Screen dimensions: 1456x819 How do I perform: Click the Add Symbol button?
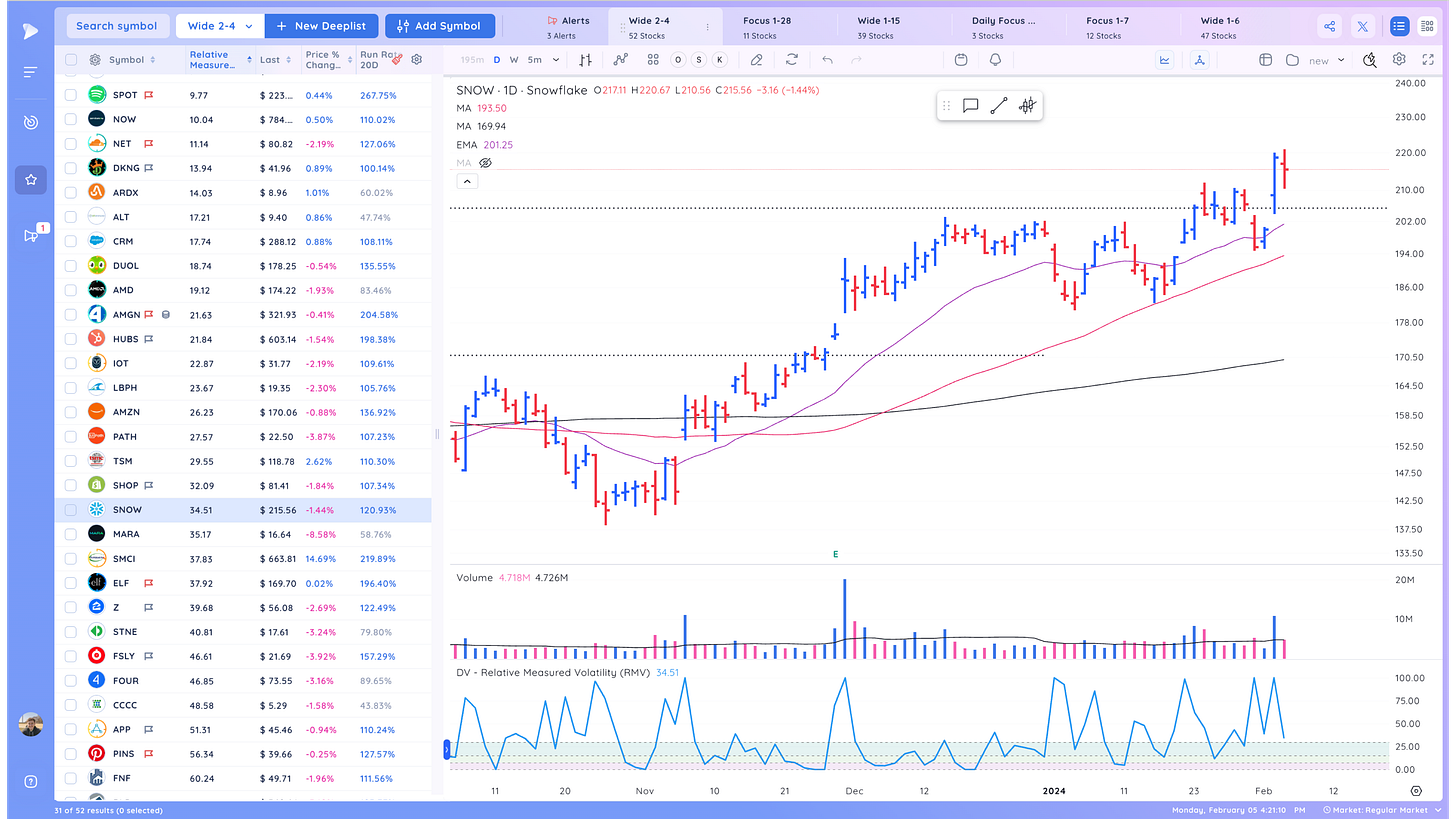[x=439, y=26]
